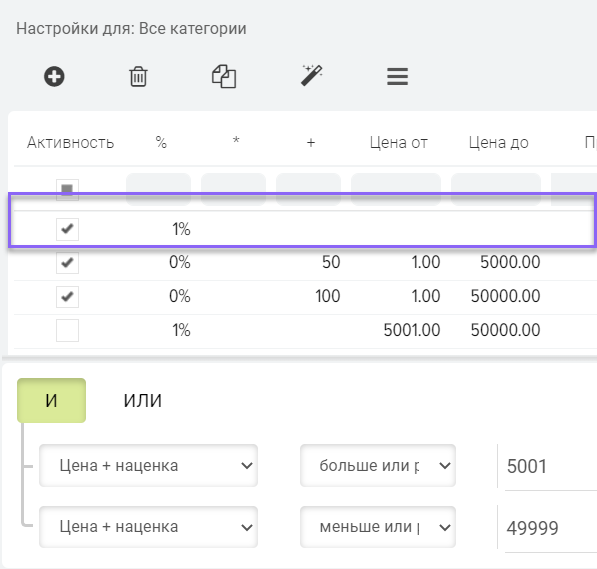Click the 100 markup cell
The image size is (597, 569).
coord(328,296)
